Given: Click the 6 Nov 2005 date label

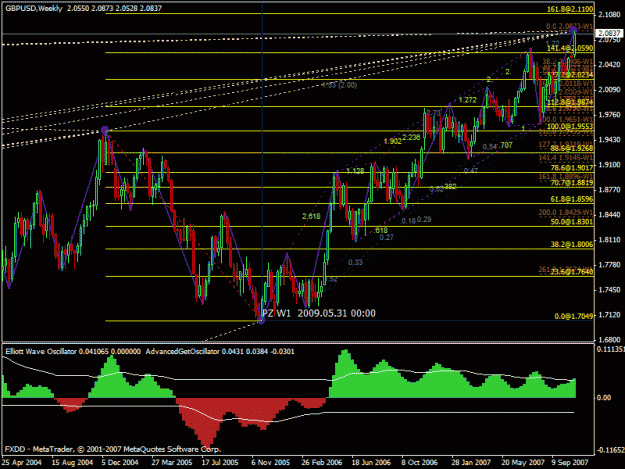Looking at the screenshot, I should click(271, 462).
